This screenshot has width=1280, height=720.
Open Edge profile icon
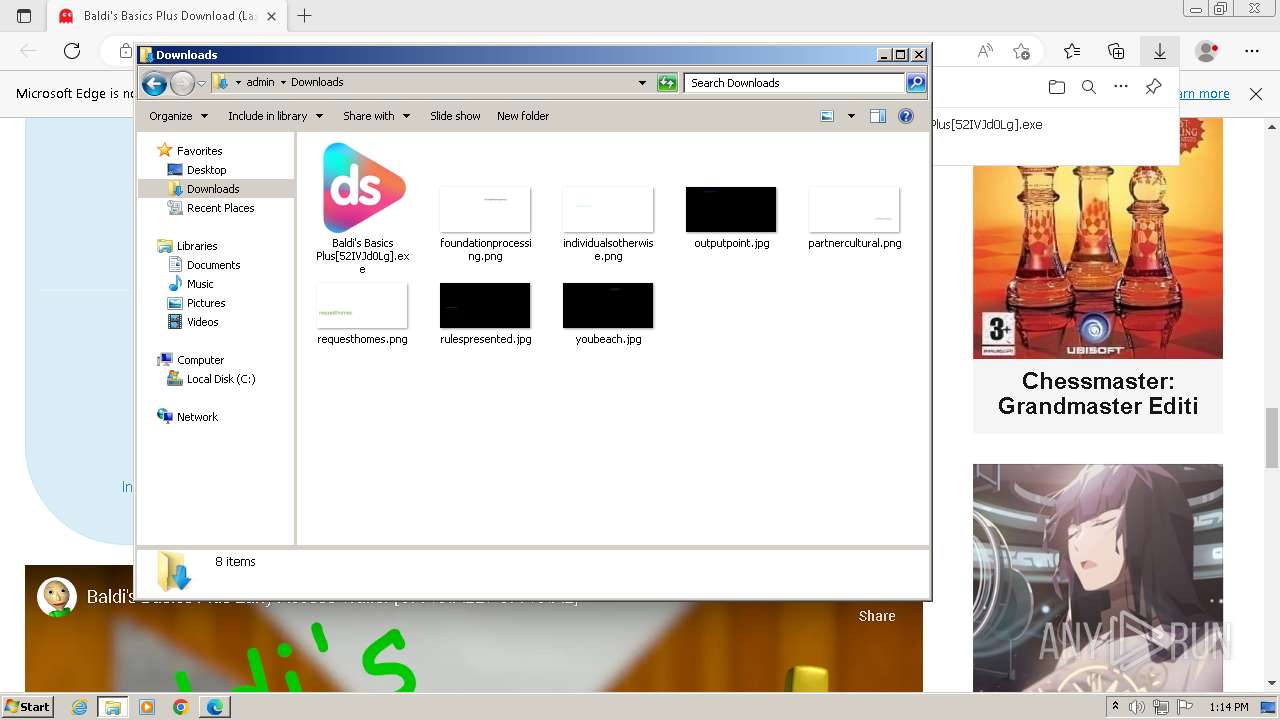[1207, 51]
